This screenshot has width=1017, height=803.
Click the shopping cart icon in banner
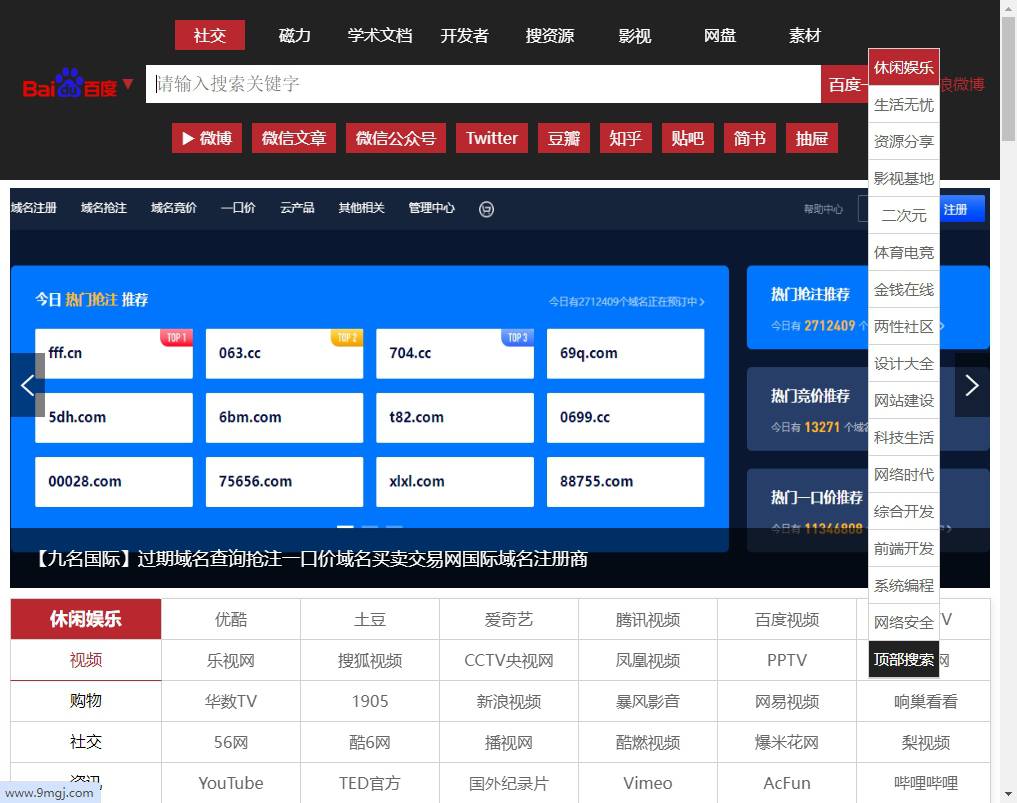486,209
